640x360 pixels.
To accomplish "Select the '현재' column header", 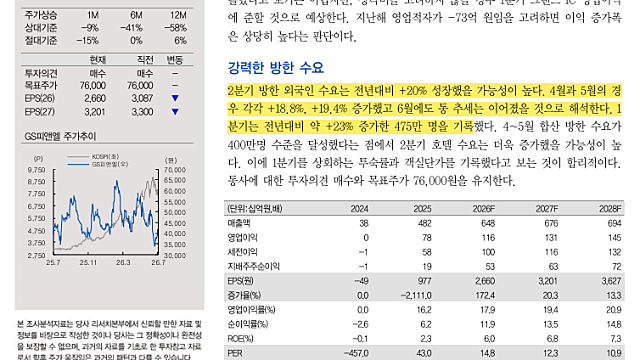I will [98, 60].
